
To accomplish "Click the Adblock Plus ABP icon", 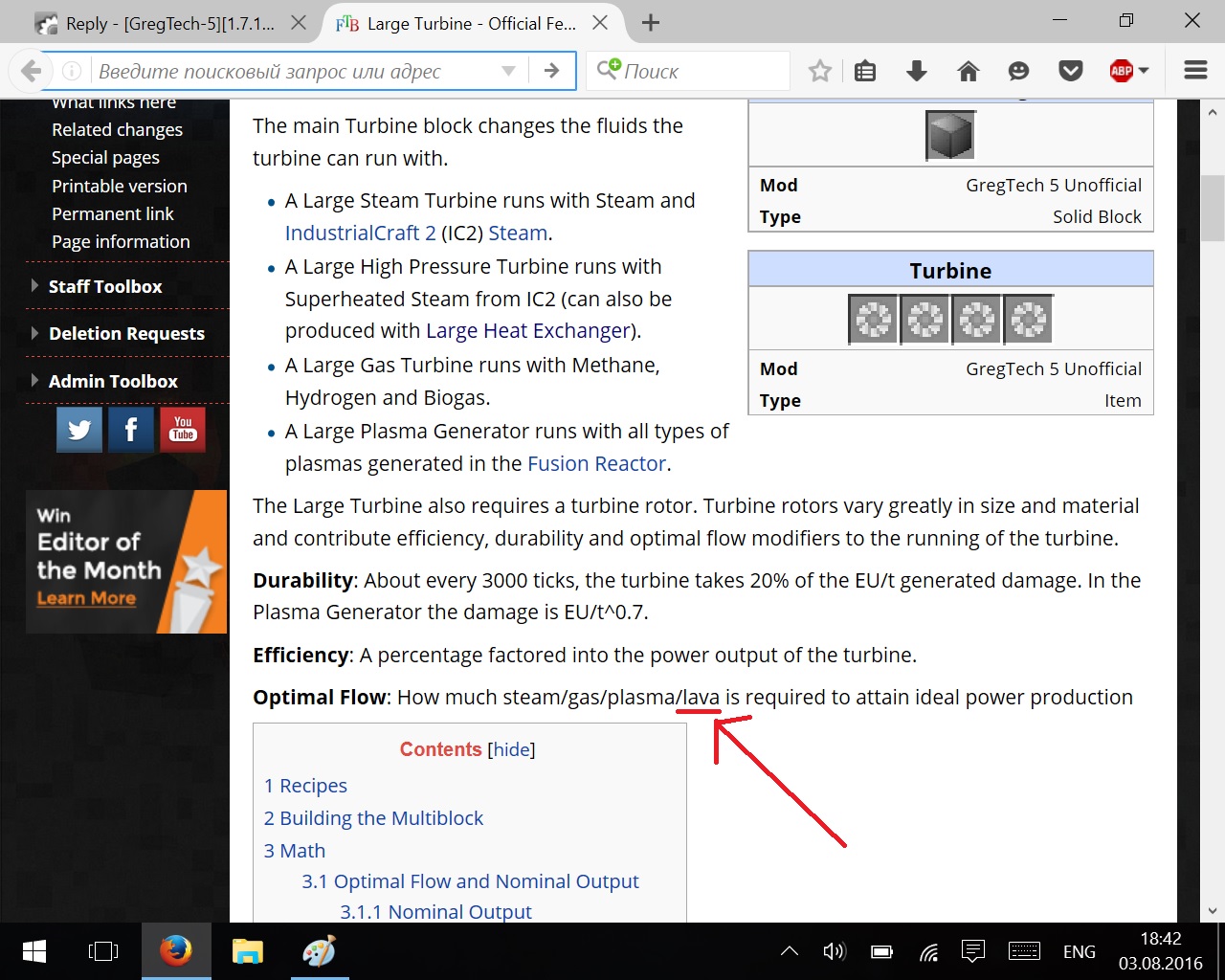I will (x=1122, y=71).
